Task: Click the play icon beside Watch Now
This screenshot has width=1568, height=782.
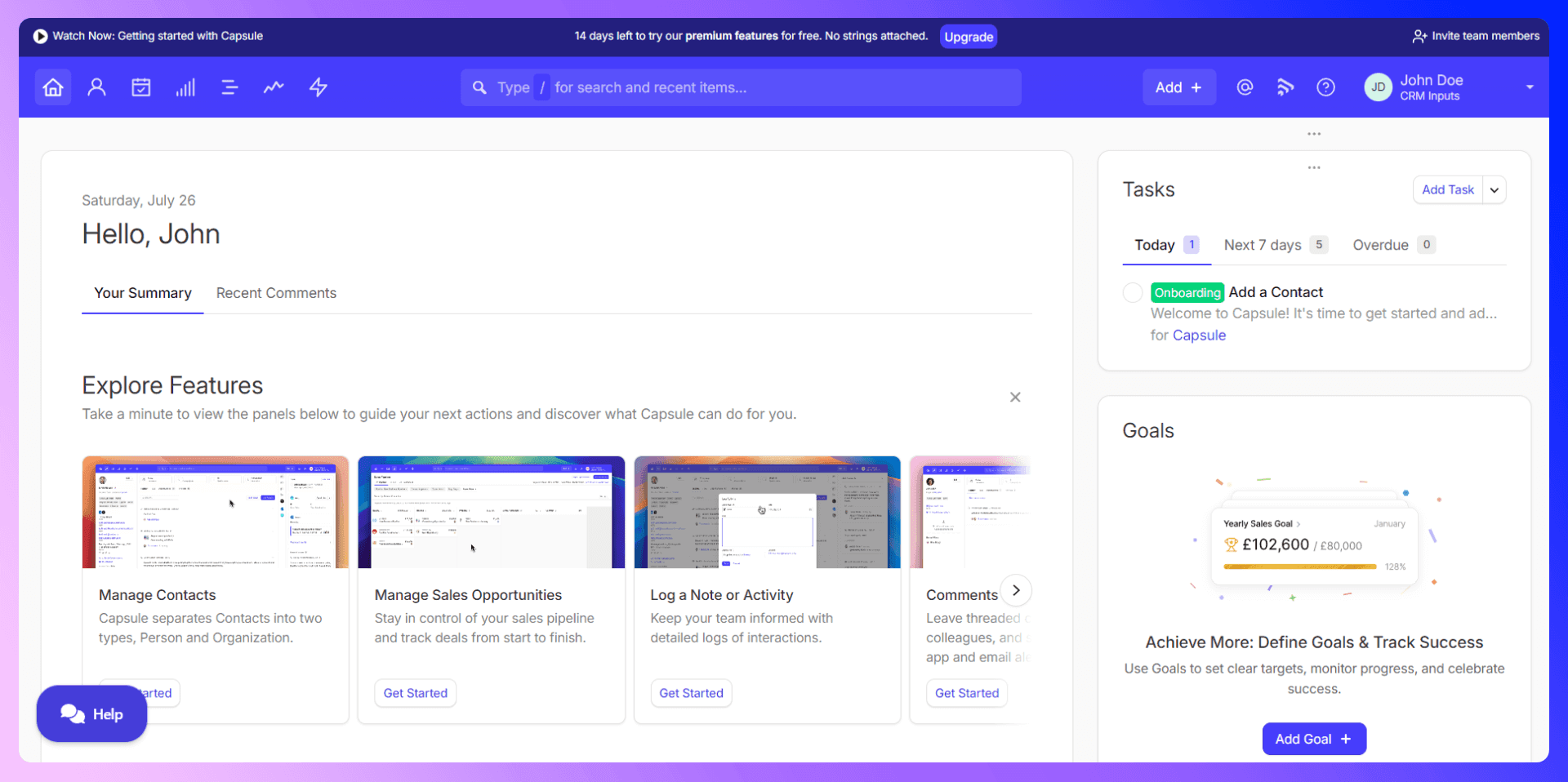Action: [x=40, y=36]
